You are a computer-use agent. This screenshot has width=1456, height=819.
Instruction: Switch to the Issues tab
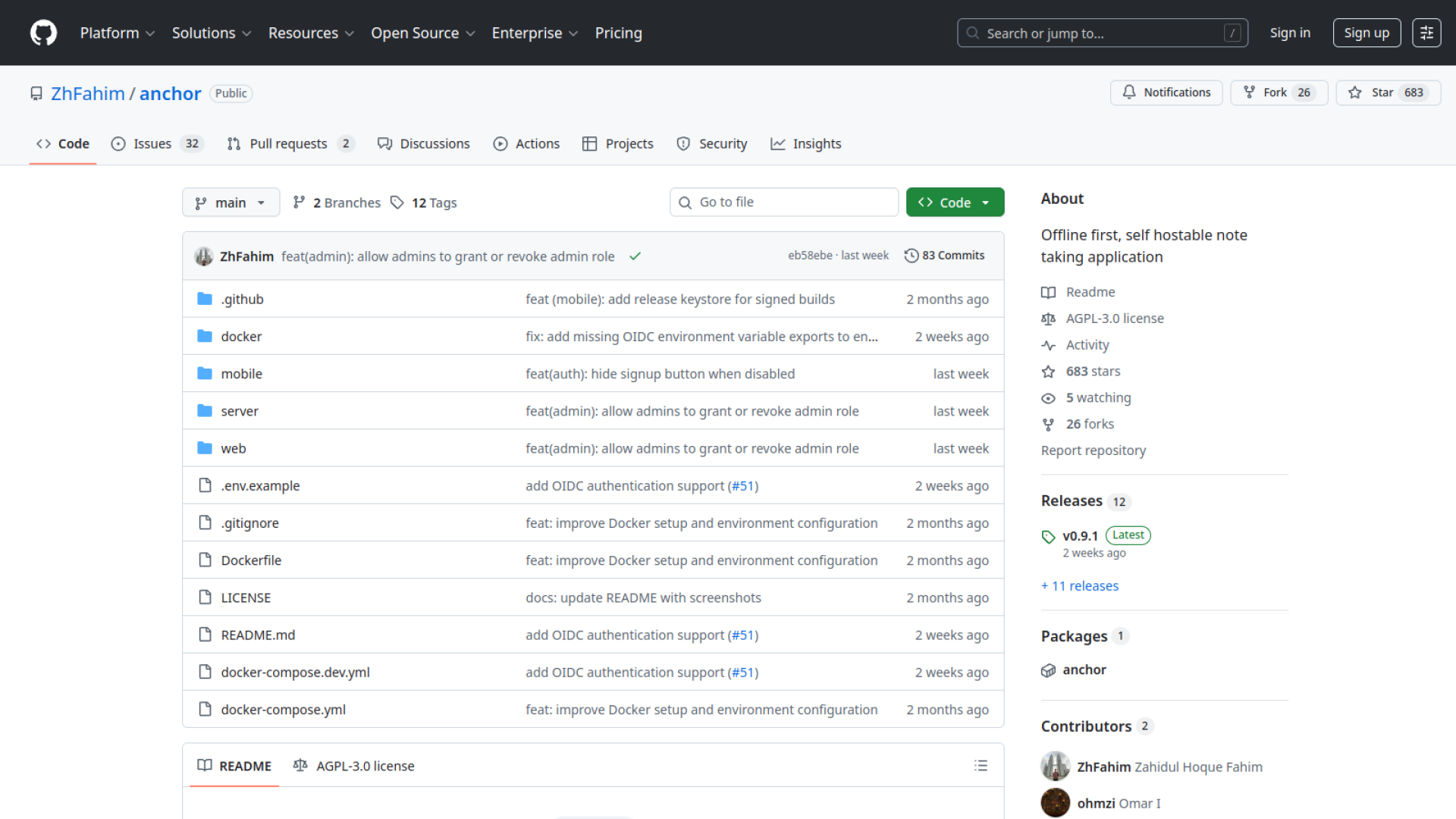152,144
